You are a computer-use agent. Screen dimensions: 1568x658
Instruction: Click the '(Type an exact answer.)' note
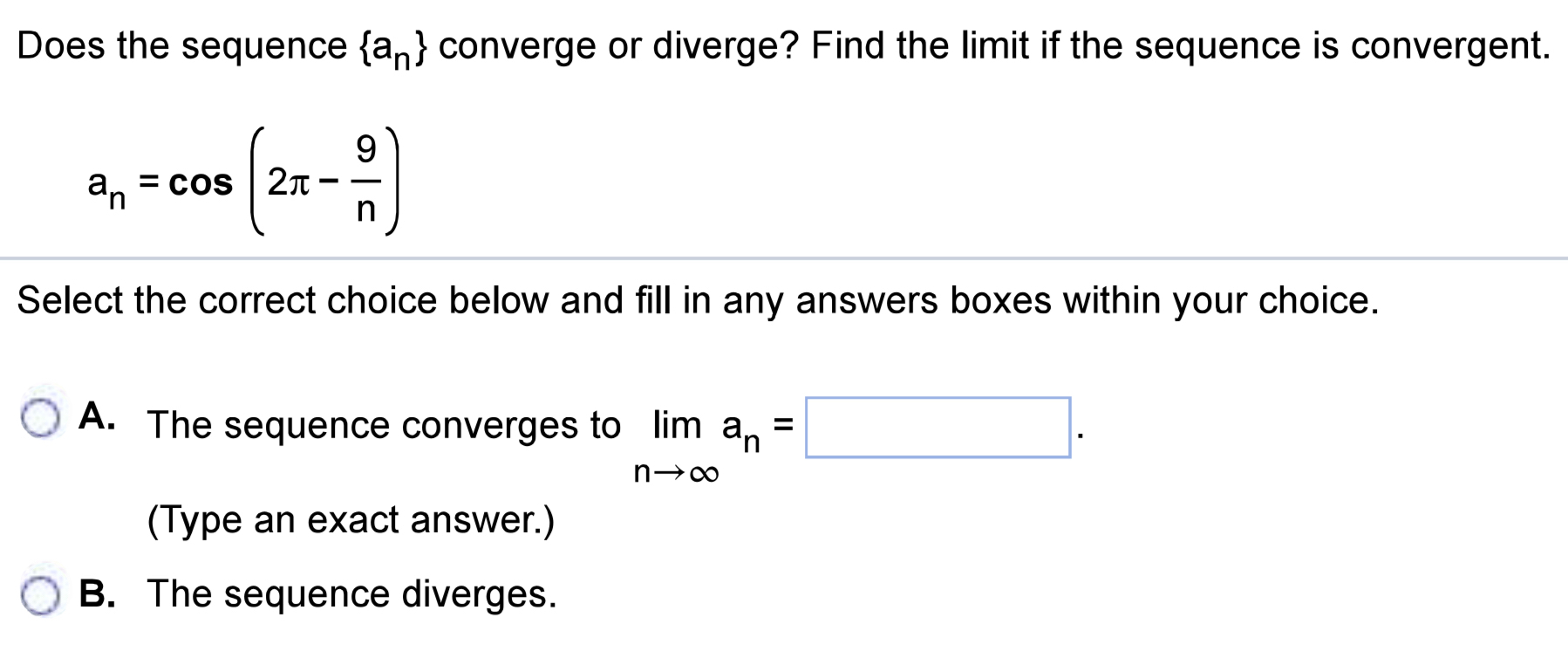(349, 522)
